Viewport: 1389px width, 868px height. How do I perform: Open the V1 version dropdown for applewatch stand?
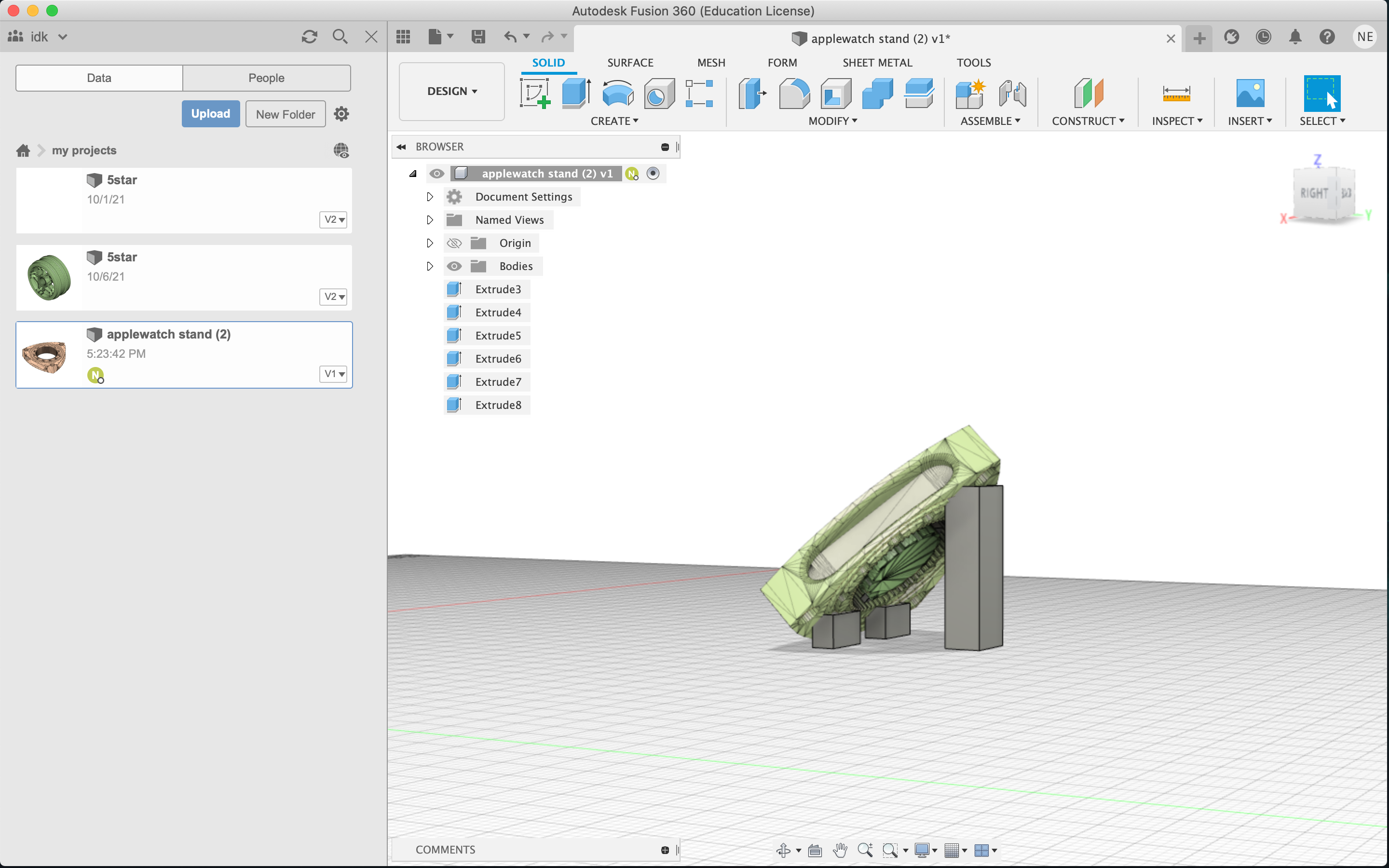(x=333, y=374)
